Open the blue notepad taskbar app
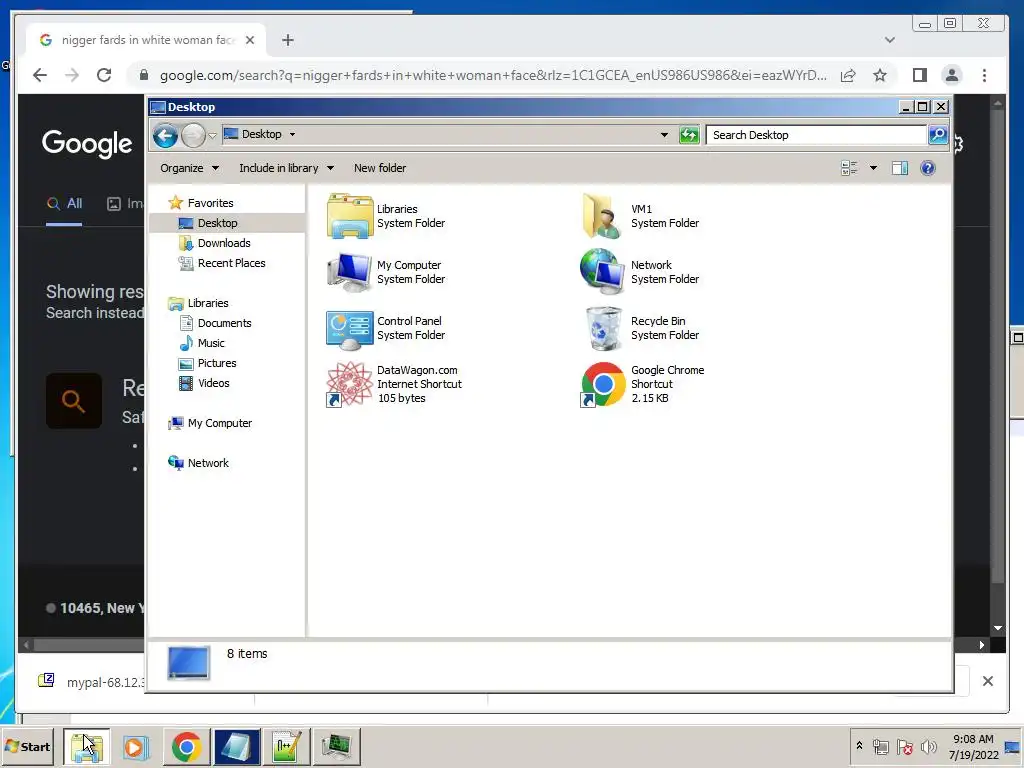1024x768 pixels. click(236, 747)
